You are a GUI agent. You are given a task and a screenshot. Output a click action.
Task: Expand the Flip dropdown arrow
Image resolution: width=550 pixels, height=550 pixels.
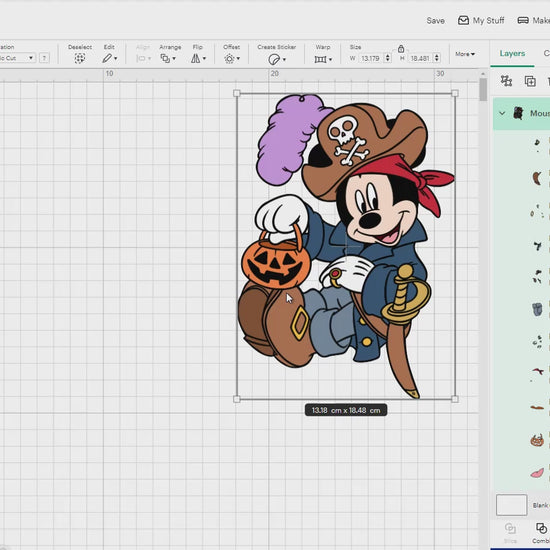click(204, 59)
